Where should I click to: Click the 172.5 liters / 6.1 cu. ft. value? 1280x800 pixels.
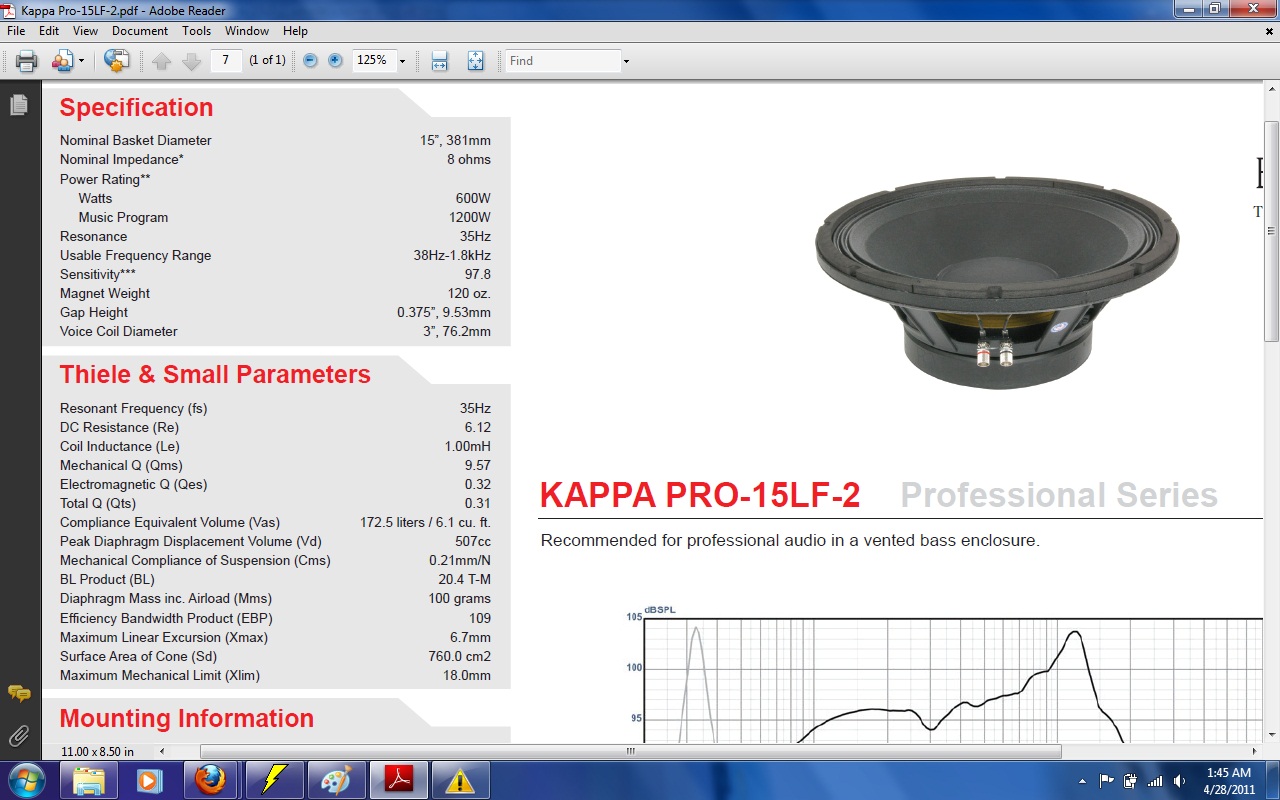click(x=425, y=522)
